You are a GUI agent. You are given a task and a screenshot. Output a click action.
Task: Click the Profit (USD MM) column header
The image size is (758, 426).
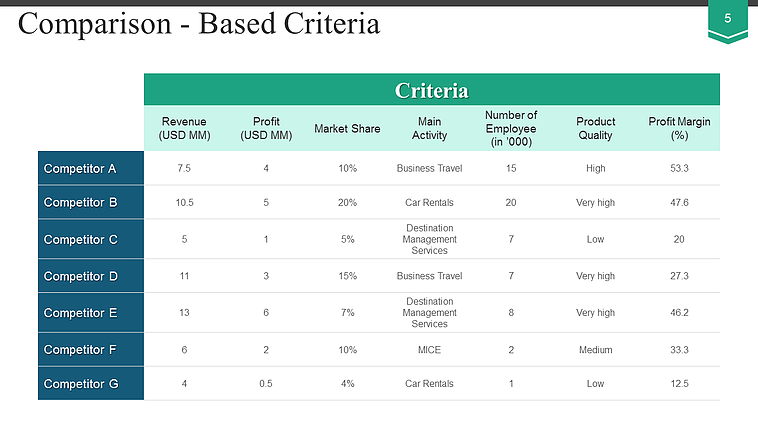pos(266,128)
